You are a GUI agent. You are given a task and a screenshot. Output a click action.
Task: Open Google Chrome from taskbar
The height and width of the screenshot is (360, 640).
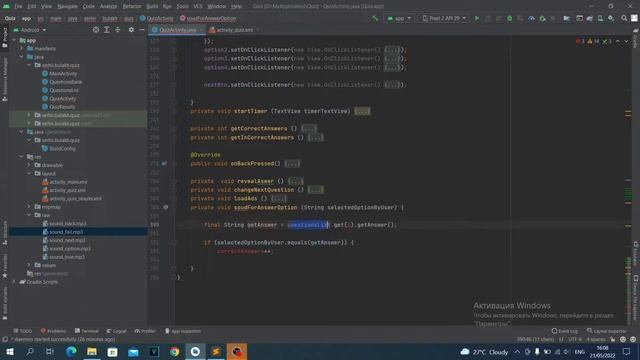click(174, 352)
